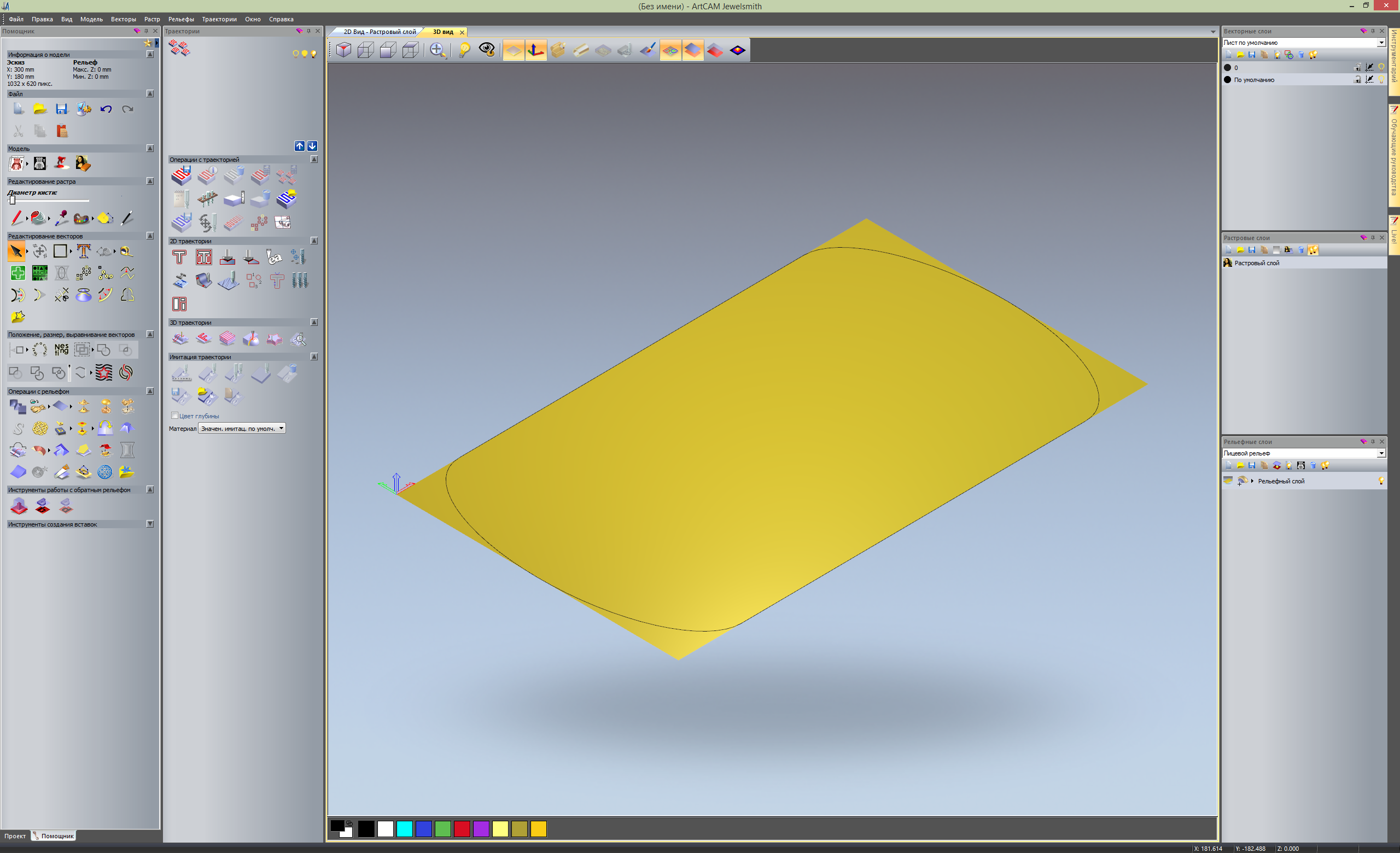Pick the cyan color swatch
This screenshot has height=853, width=1400.
(x=405, y=829)
